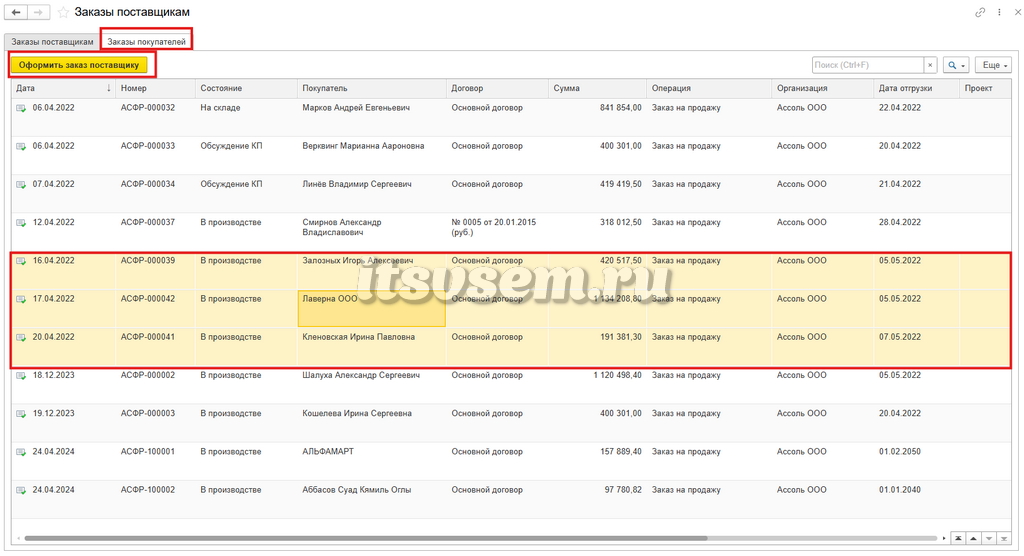This screenshot has width=1024, height=556.
Task: Switch to Заказы покупателей tab
Action: pyautogui.click(x=146, y=42)
